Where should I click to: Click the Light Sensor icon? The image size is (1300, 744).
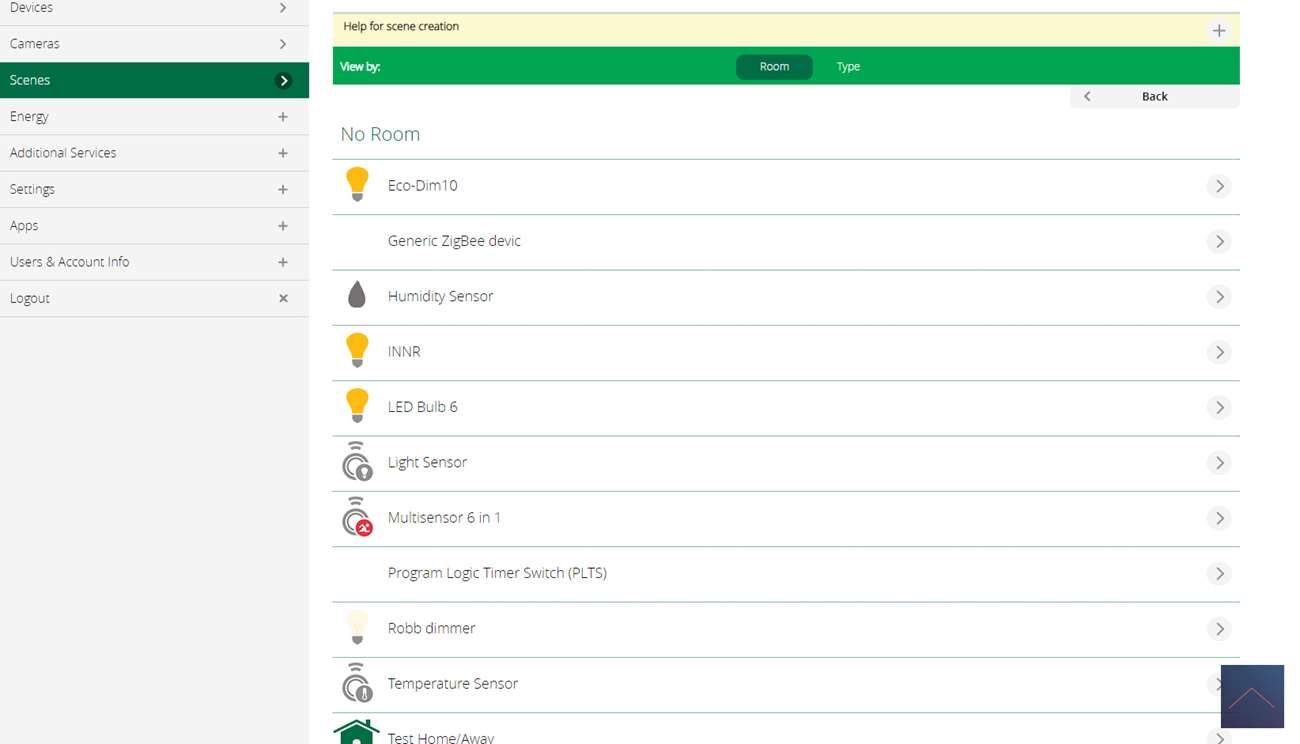point(357,462)
